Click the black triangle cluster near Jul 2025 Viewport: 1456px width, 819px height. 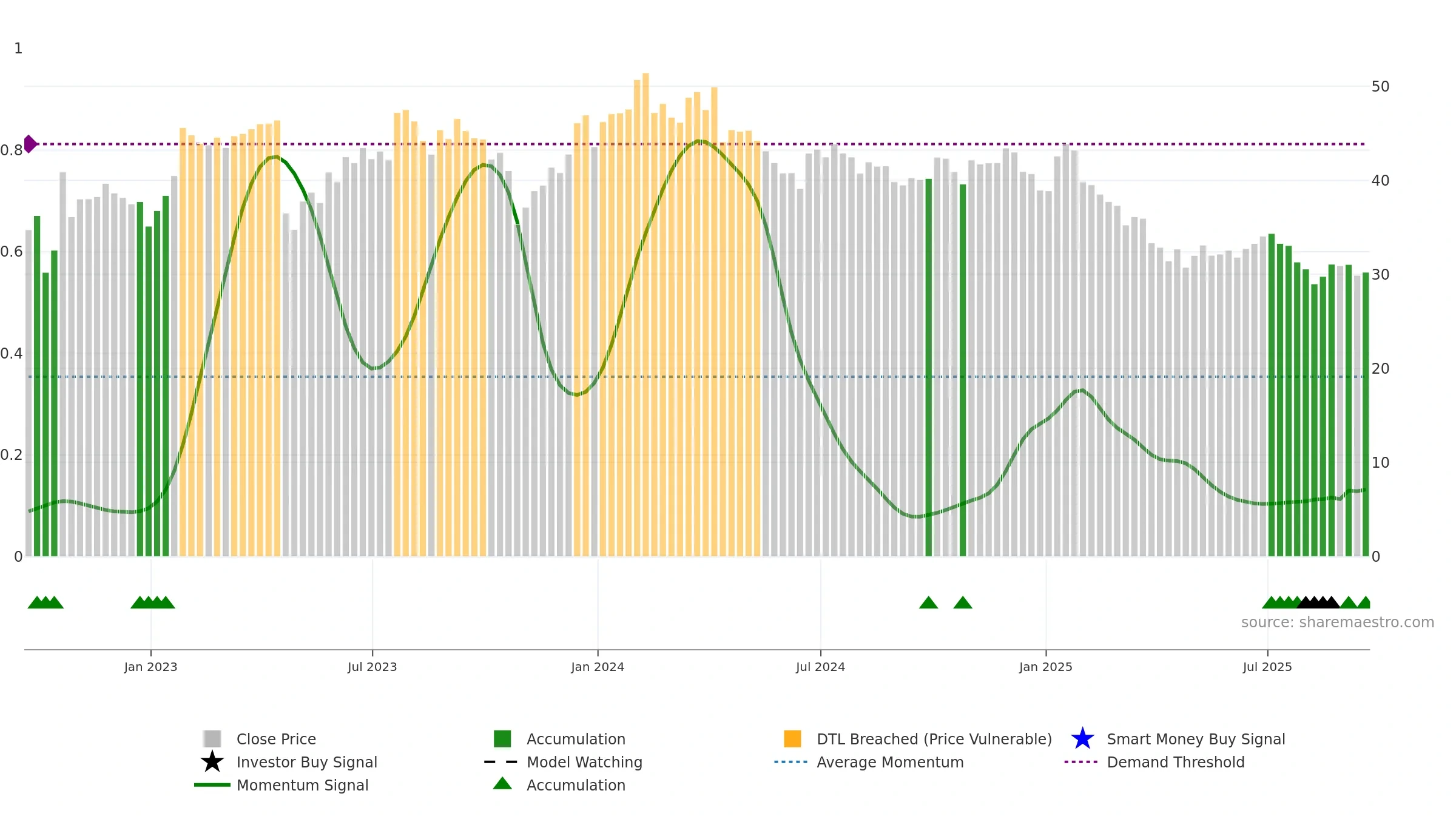point(1318,602)
